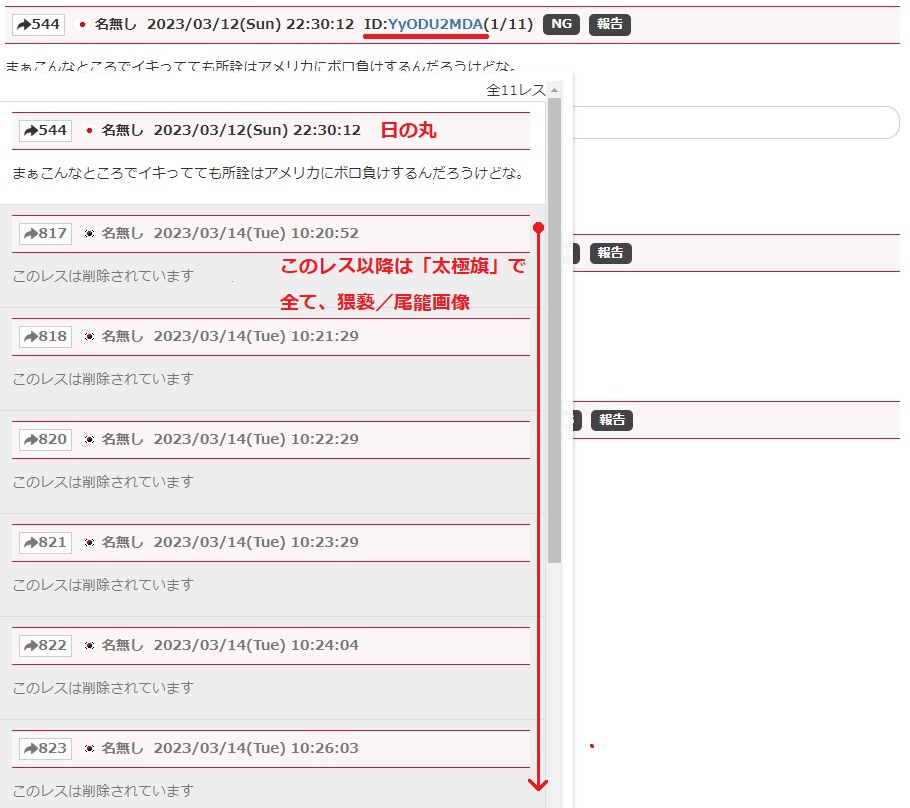Viewport: 910px width, 808px height.
Task: Click reply arrow 822 in the popup list
Action: pos(45,646)
